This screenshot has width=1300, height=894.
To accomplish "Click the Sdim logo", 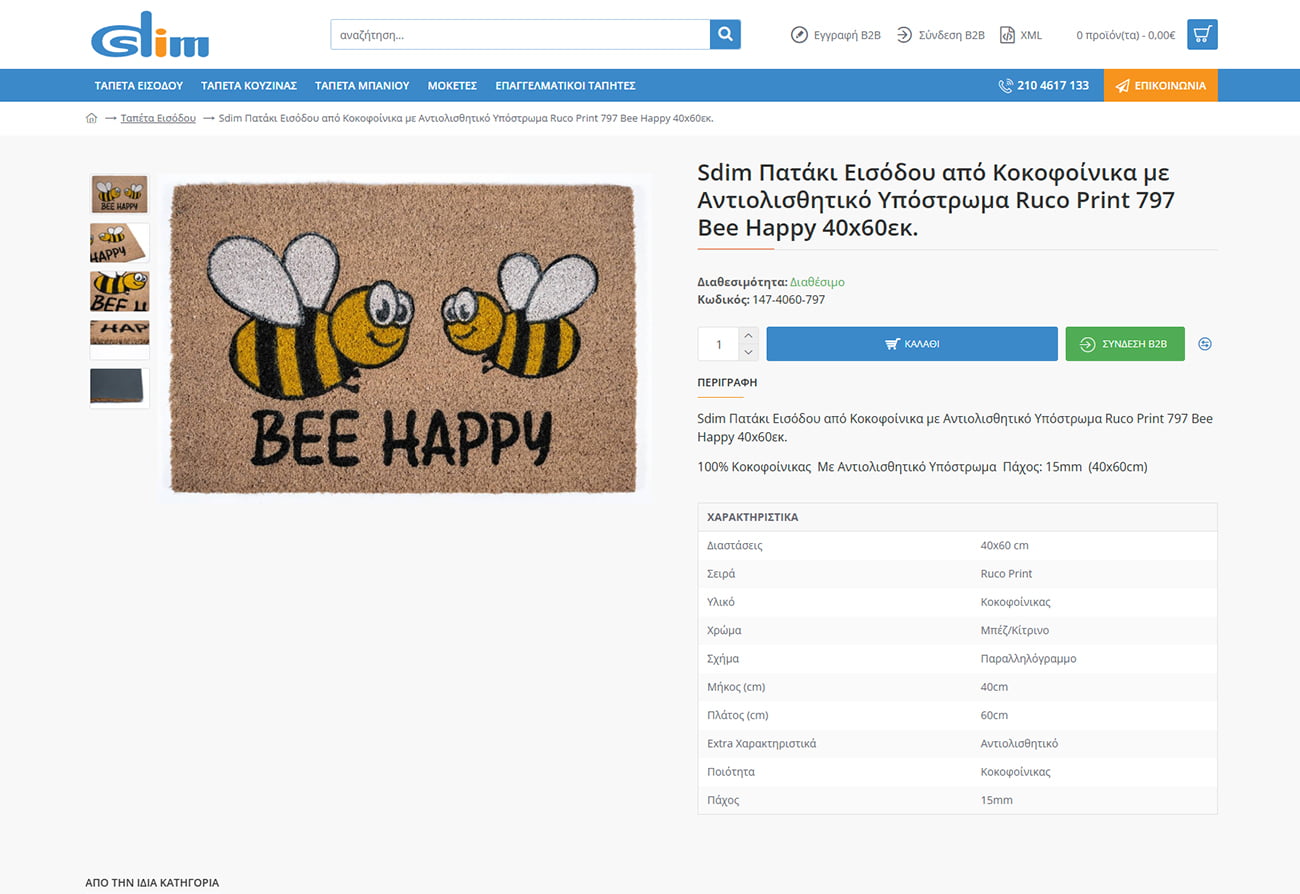I will (150, 35).
